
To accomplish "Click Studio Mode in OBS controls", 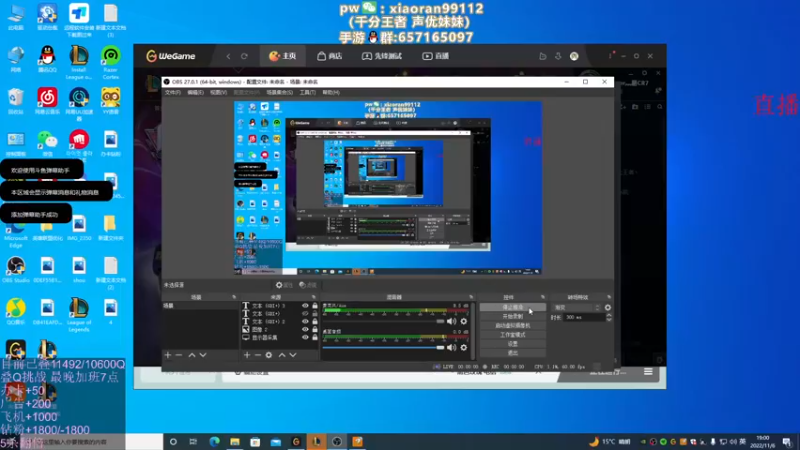I will point(513,335).
